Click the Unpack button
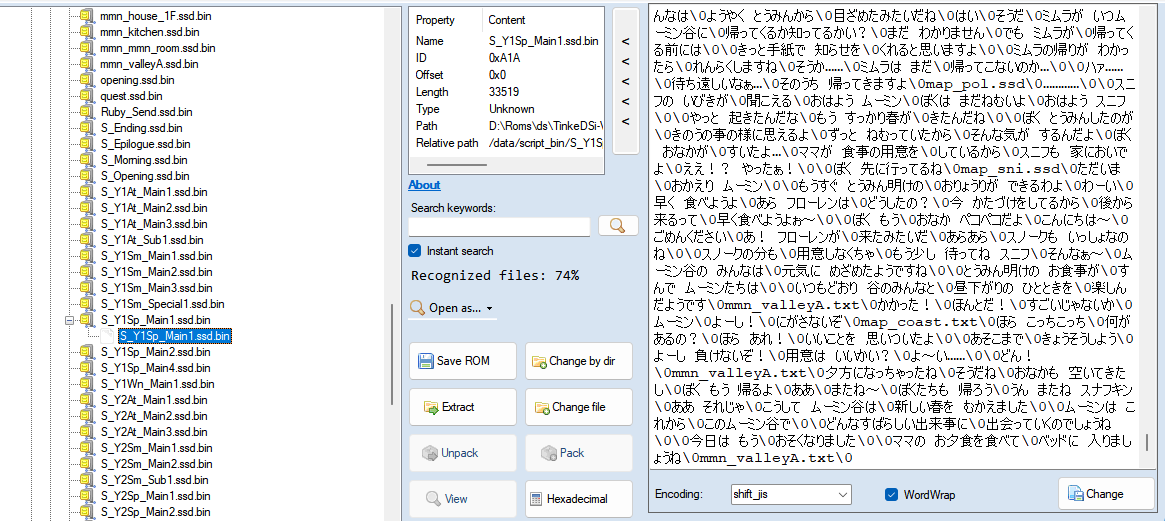 463,453
